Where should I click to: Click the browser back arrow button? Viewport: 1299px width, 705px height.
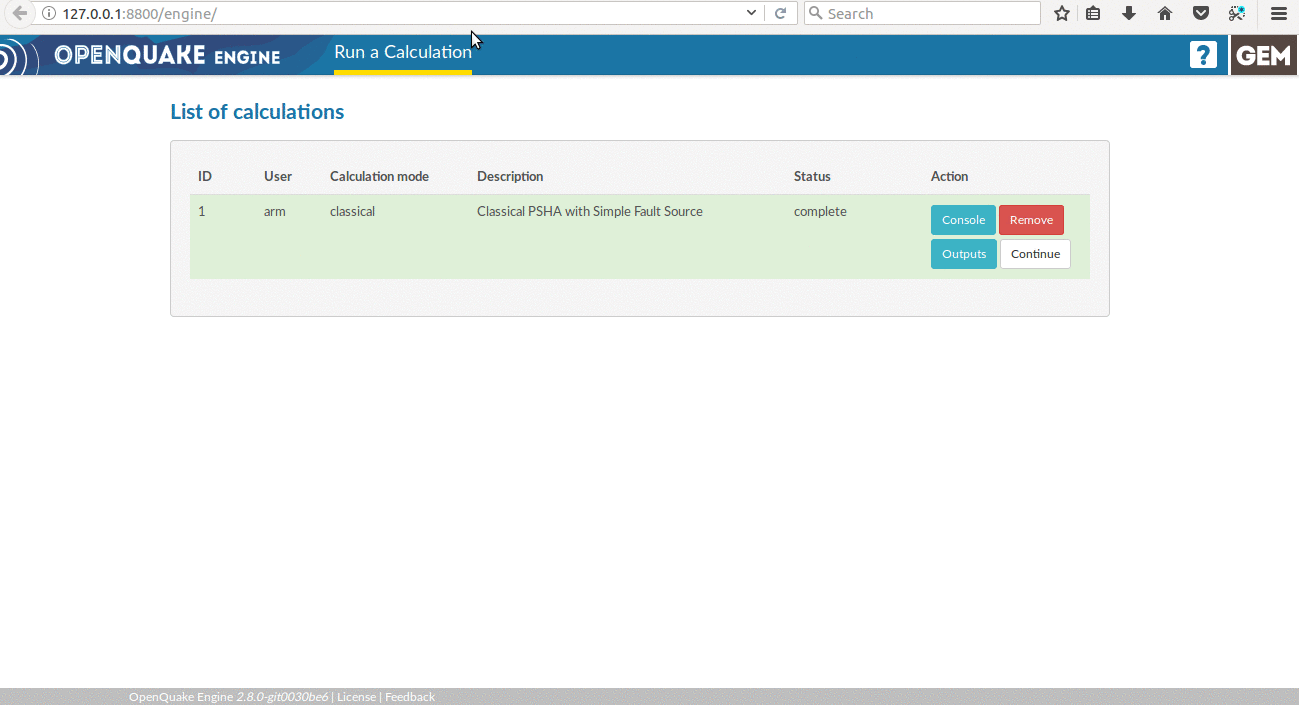point(19,13)
